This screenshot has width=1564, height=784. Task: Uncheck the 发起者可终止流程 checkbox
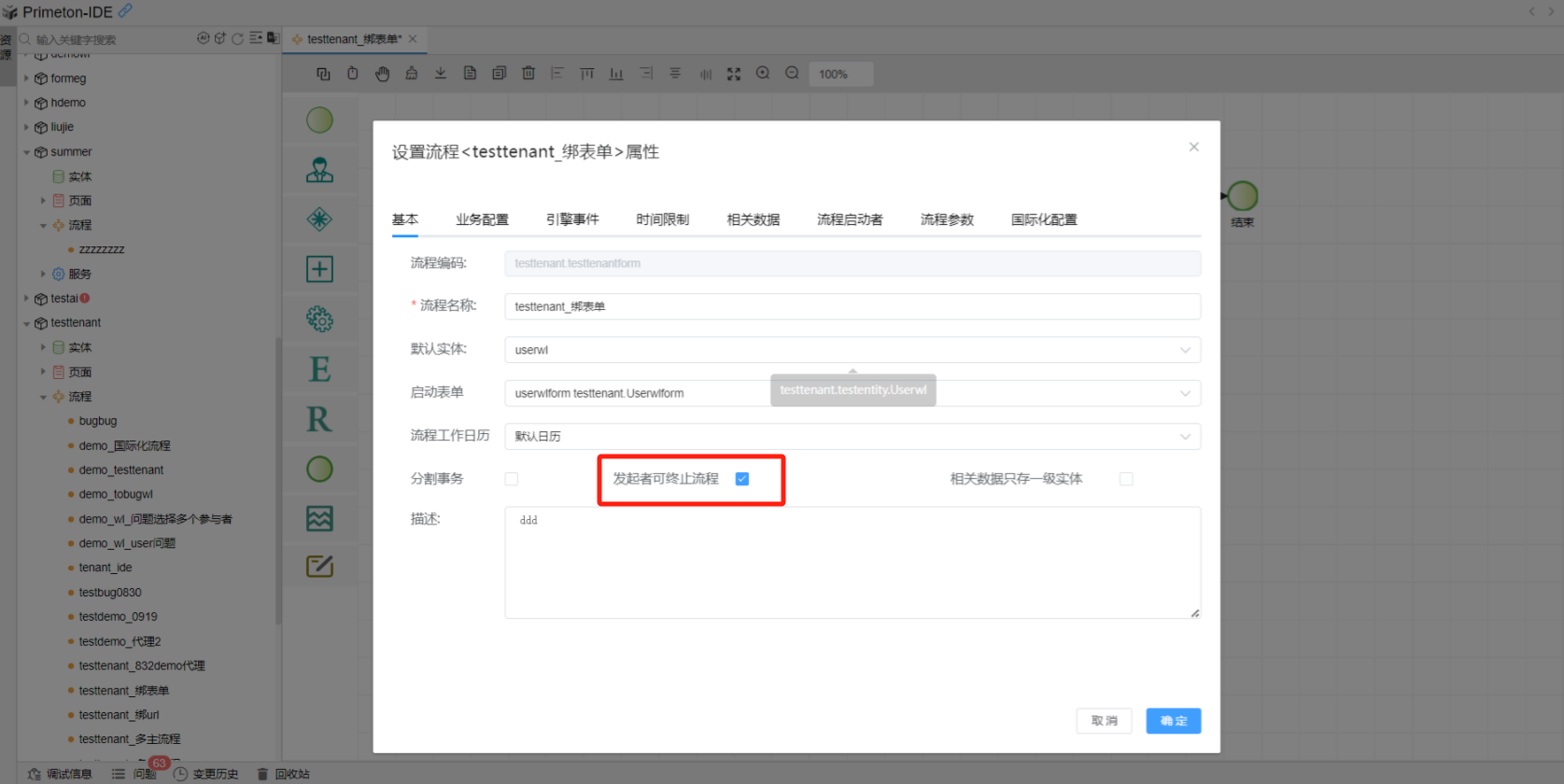[x=742, y=479]
